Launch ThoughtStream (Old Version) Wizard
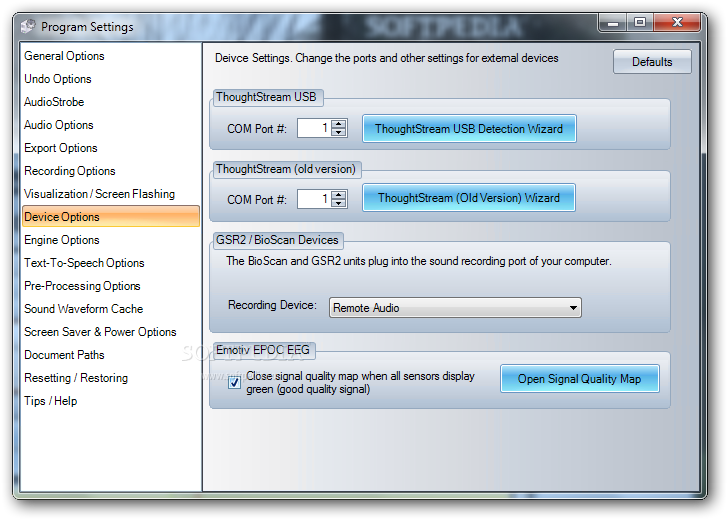The height and width of the screenshot is (520, 728). click(x=468, y=198)
